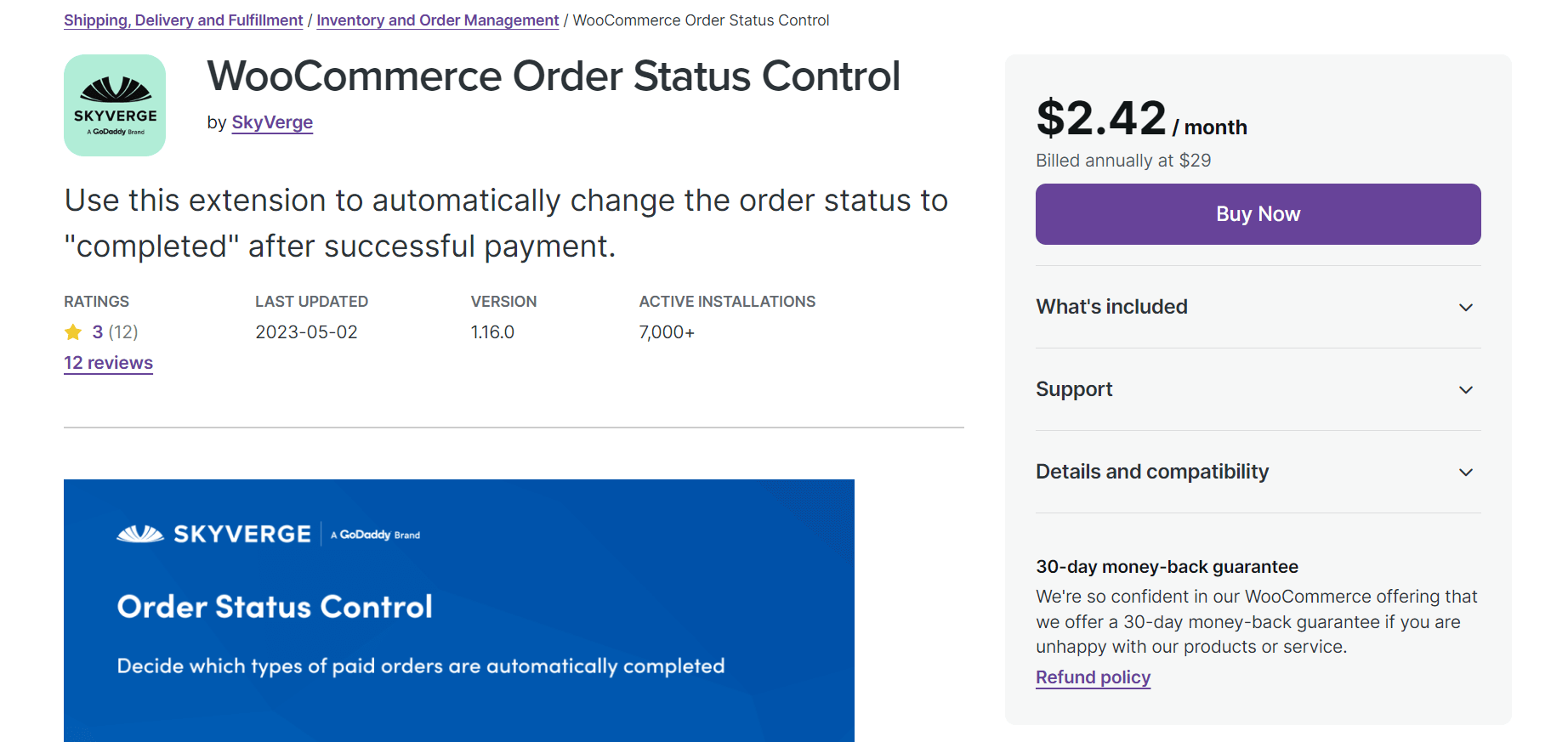1568x742 pixels.
Task: Open Shipping, Delivery and Fulfillment breadcrumb
Action: click(184, 20)
